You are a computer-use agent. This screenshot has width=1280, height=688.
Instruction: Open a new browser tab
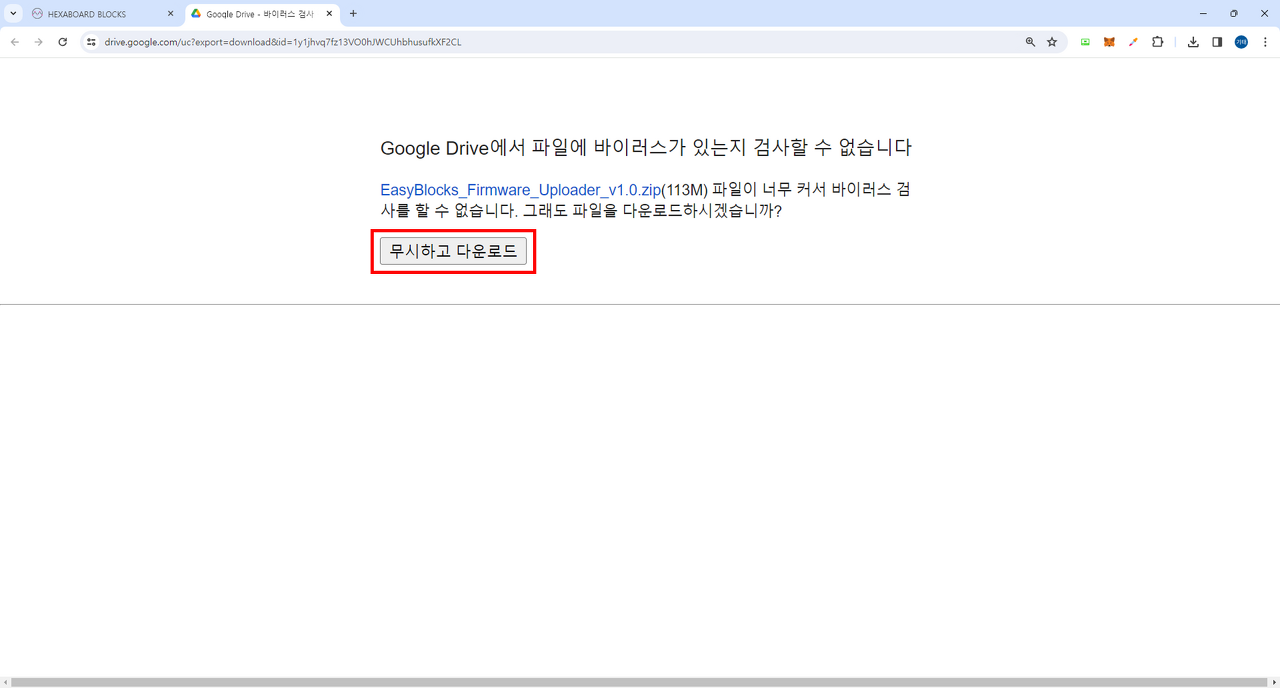353,14
